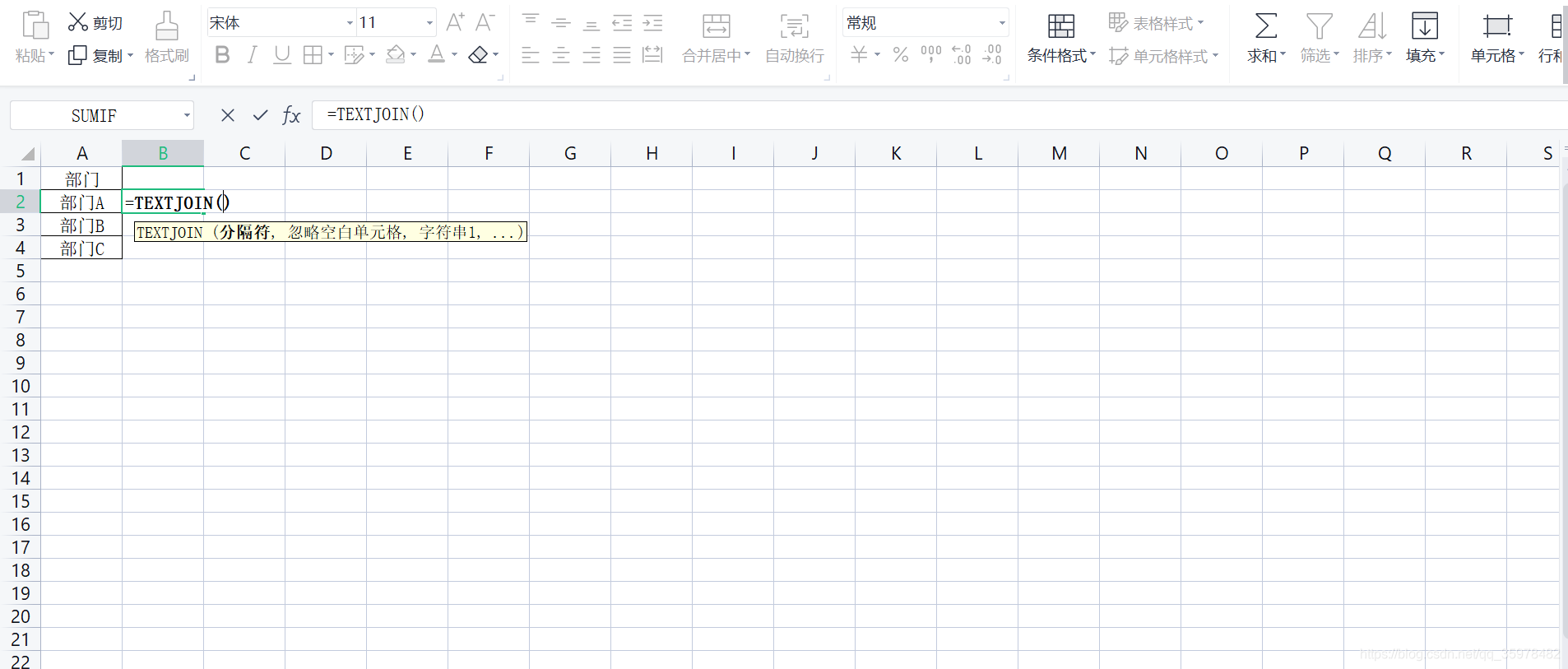Screen dimensions: 1568x669
Task: Click the AutoSum (求和) sigma icon
Action: 1266,26
